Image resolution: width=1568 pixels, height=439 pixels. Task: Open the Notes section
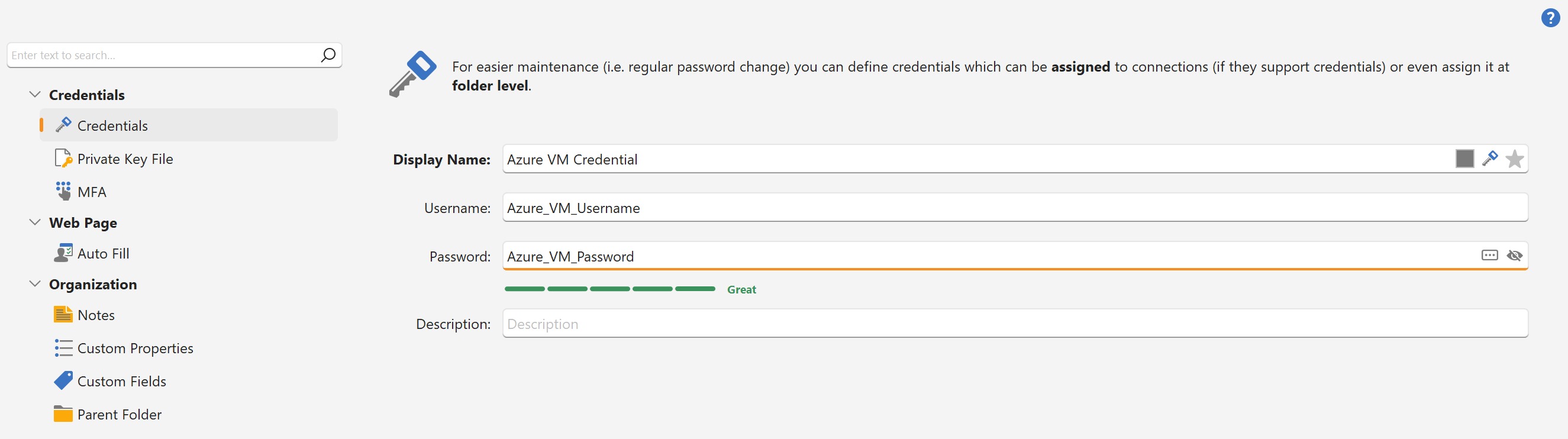coord(96,315)
